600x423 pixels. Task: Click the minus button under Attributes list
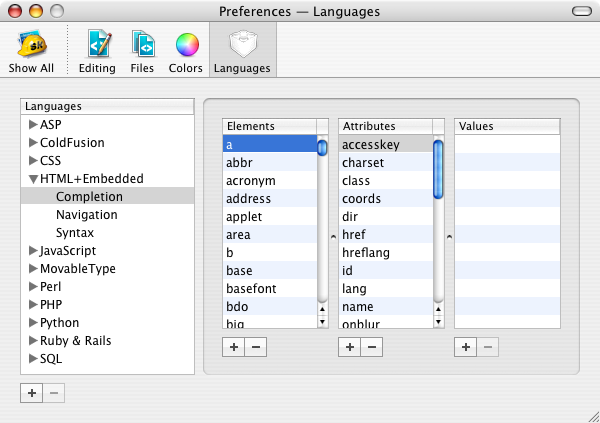pos(370,347)
